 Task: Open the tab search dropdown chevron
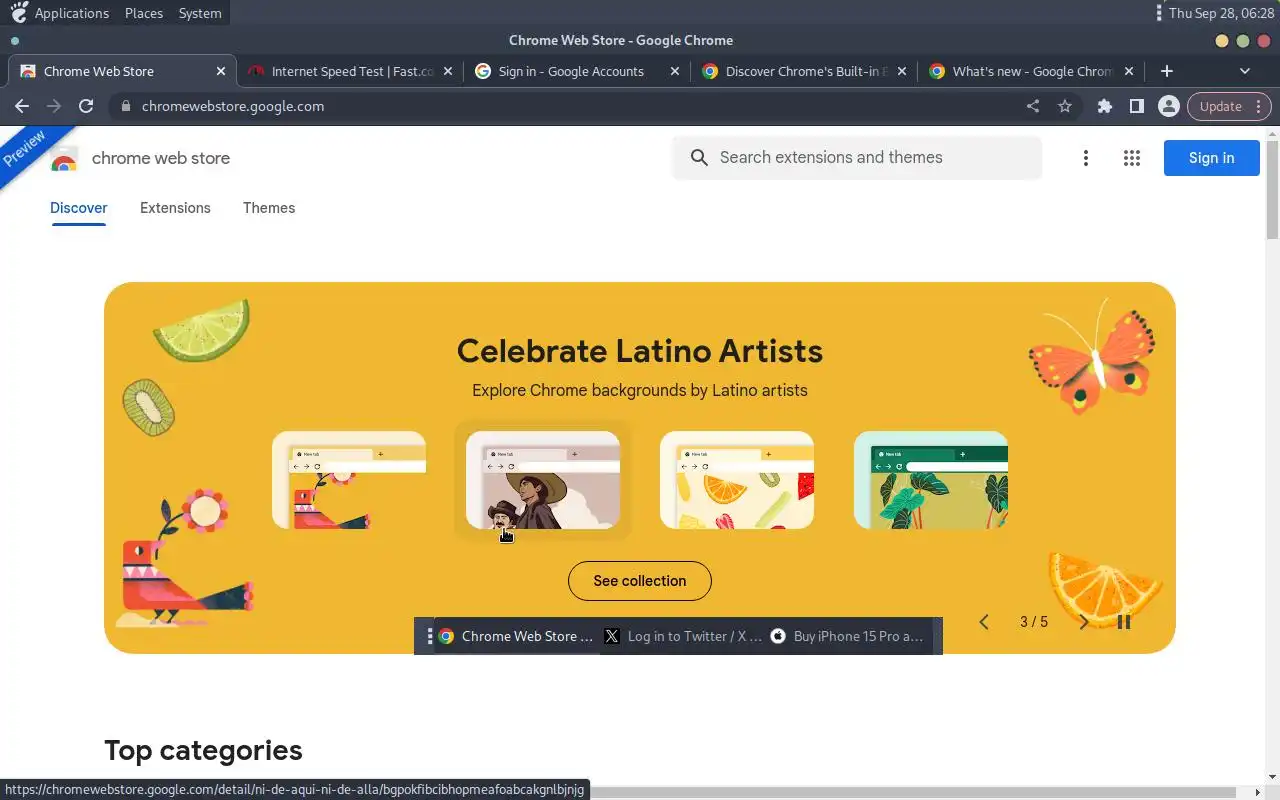(x=1245, y=71)
